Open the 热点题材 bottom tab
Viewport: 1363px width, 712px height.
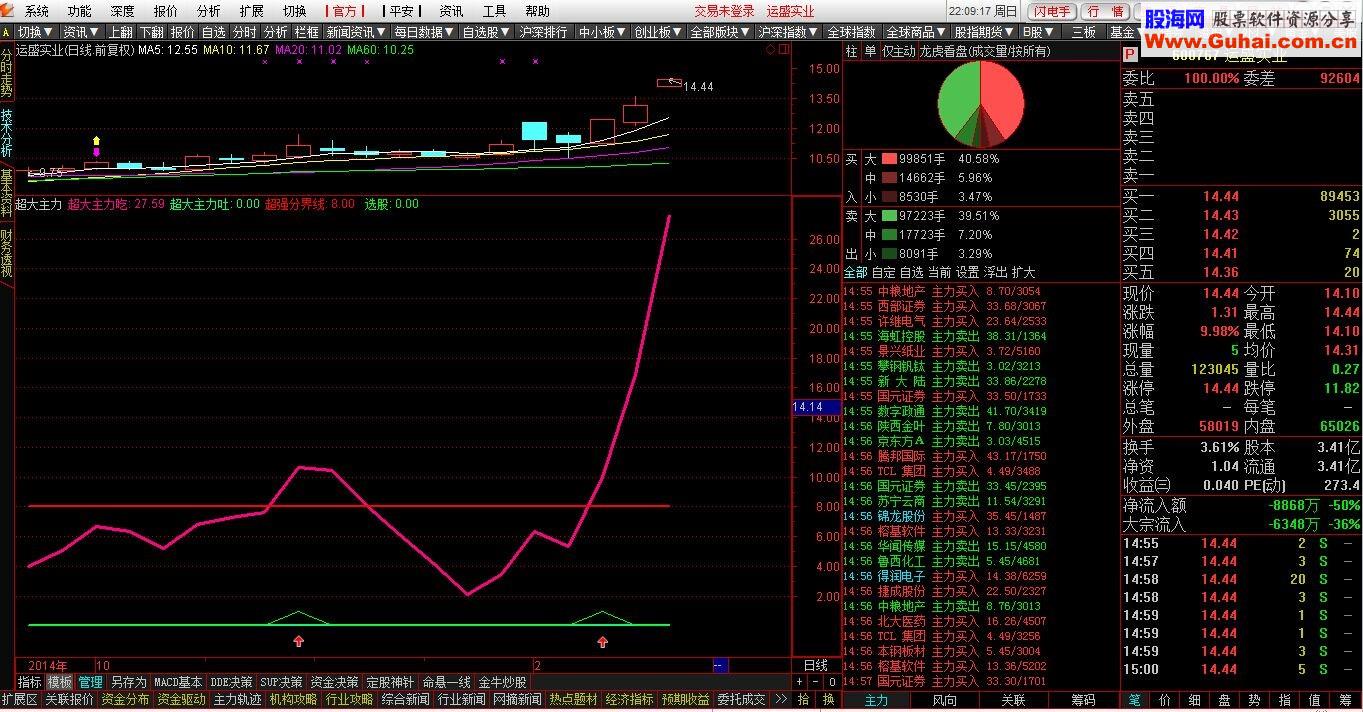[573, 700]
